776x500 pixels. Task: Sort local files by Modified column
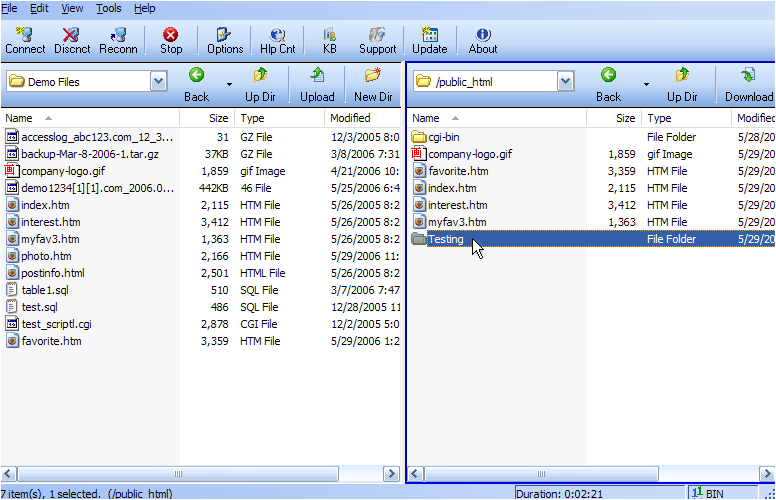click(x=362, y=118)
